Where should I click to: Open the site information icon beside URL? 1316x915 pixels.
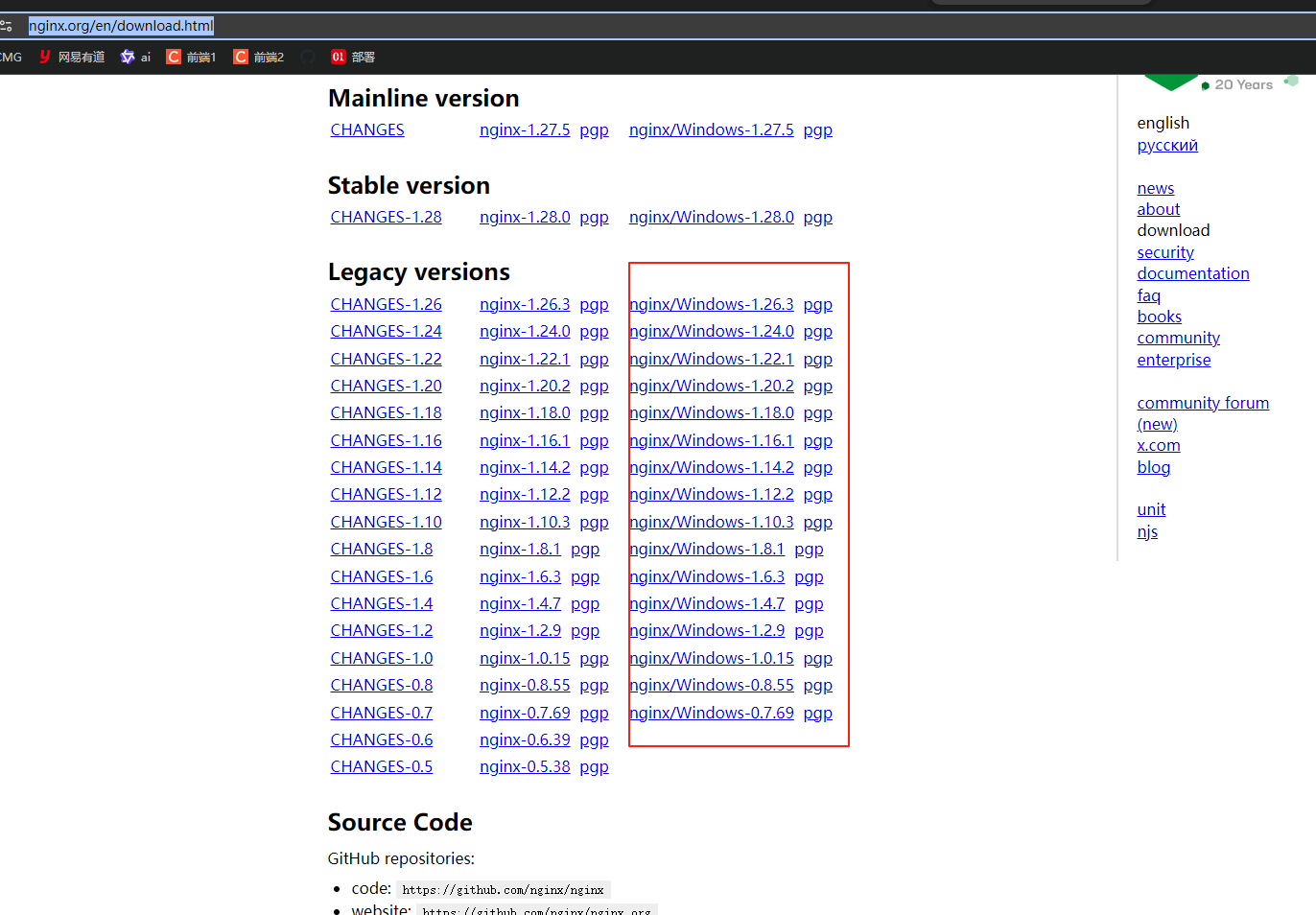[x=6, y=26]
